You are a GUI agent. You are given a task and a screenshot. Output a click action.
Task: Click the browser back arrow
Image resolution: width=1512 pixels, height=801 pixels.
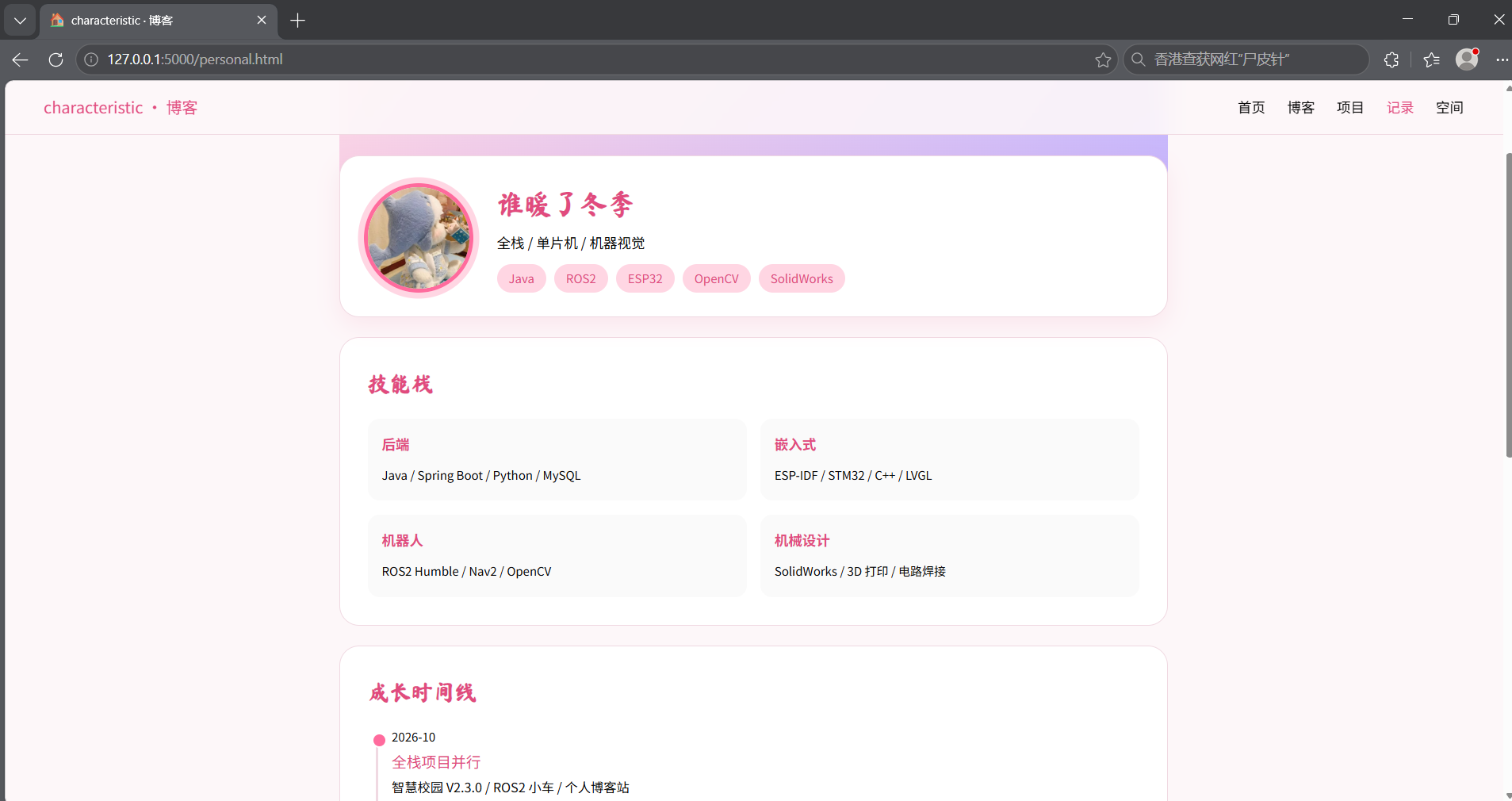[21, 59]
